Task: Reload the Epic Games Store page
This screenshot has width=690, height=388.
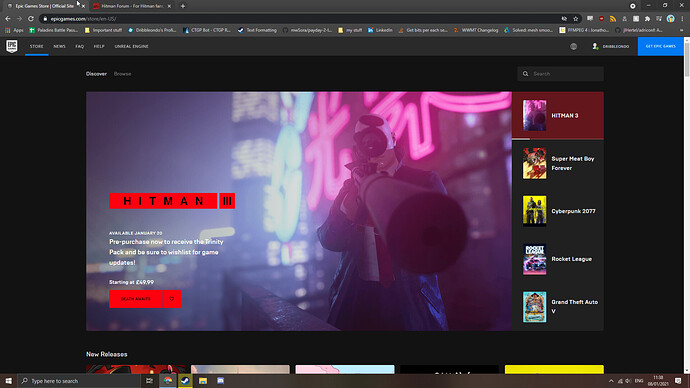Action: pyautogui.click(x=31, y=19)
